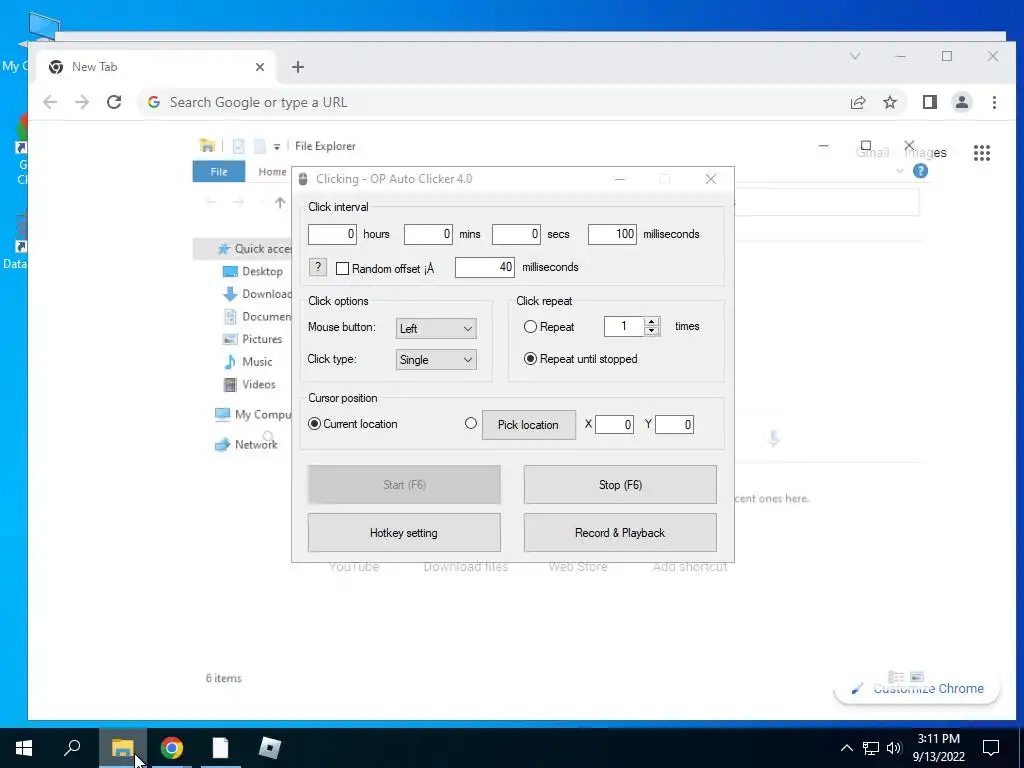The height and width of the screenshot is (768, 1024).
Task: Enable the Random offset checkbox
Action: coord(342,268)
